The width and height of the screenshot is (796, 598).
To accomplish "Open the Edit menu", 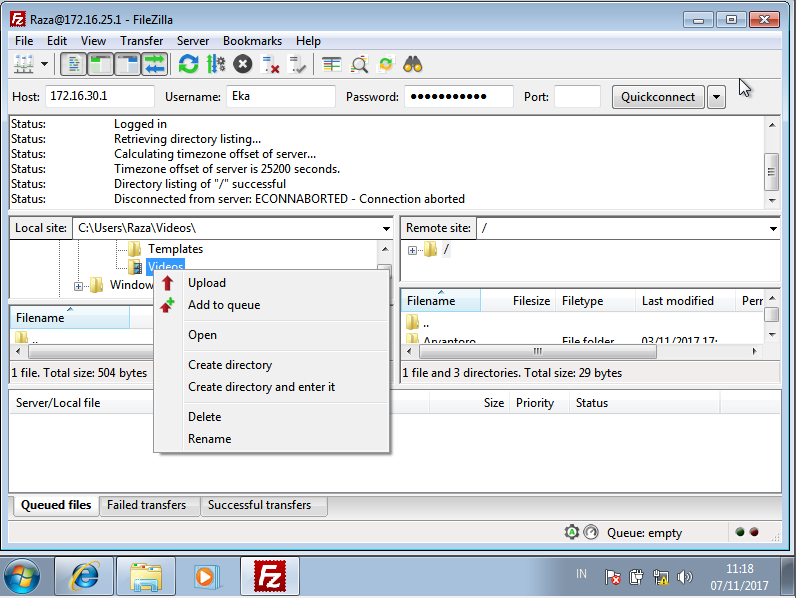I will coord(57,41).
